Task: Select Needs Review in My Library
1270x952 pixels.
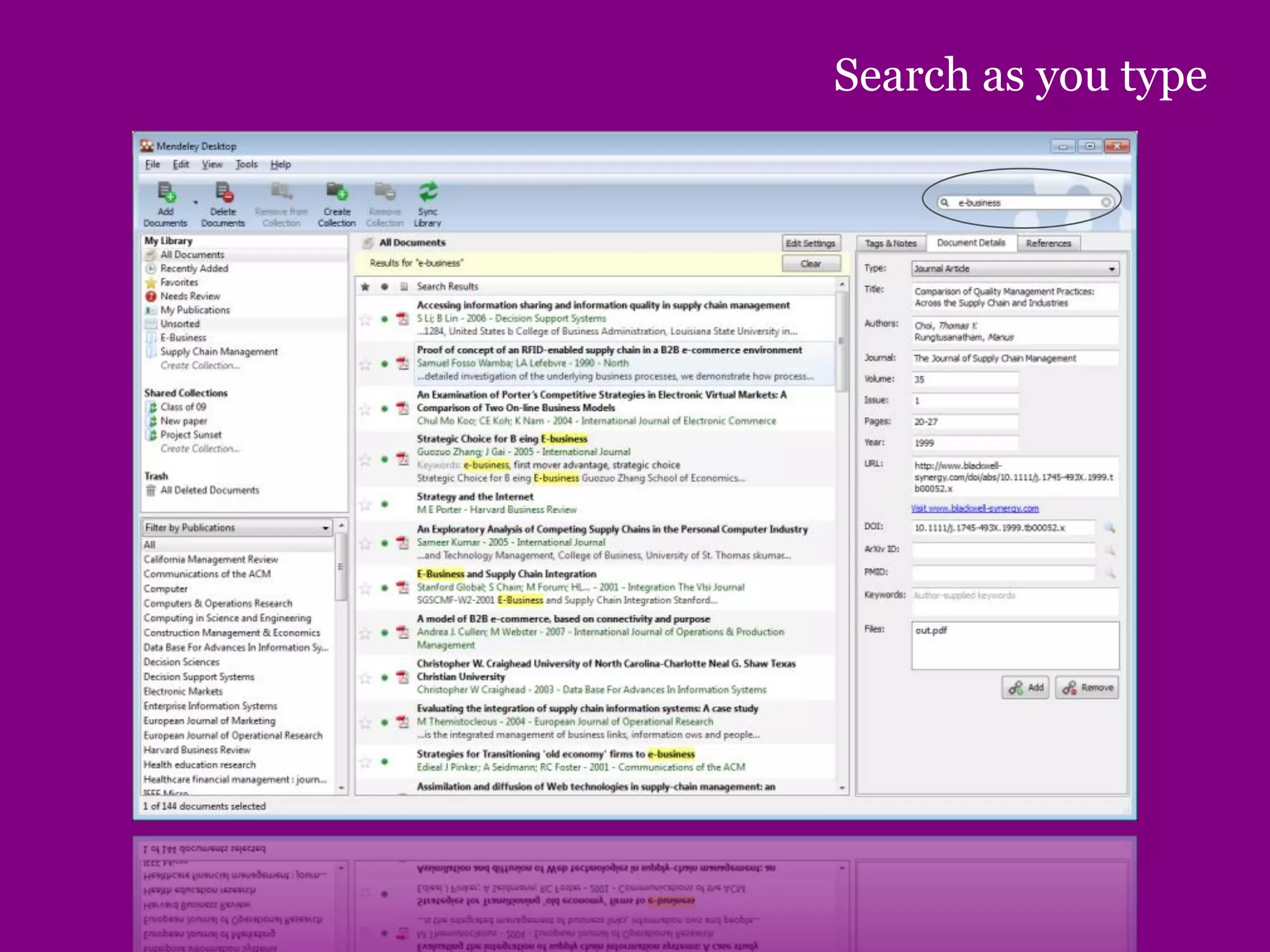Action: pyautogui.click(x=190, y=296)
